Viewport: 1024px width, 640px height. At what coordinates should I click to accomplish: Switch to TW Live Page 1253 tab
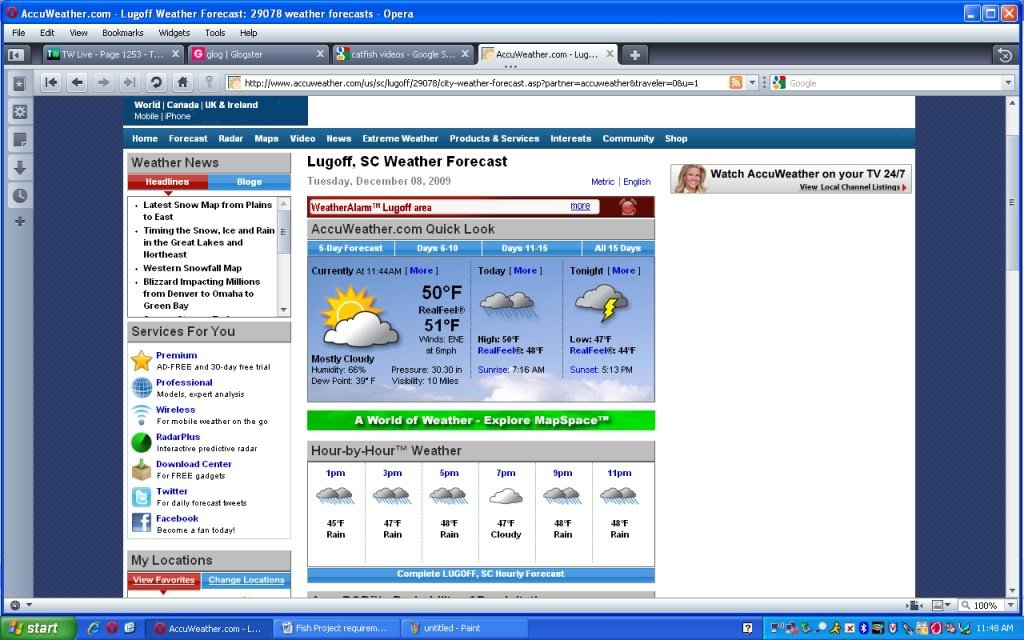pyautogui.click(x=114, y=55)
